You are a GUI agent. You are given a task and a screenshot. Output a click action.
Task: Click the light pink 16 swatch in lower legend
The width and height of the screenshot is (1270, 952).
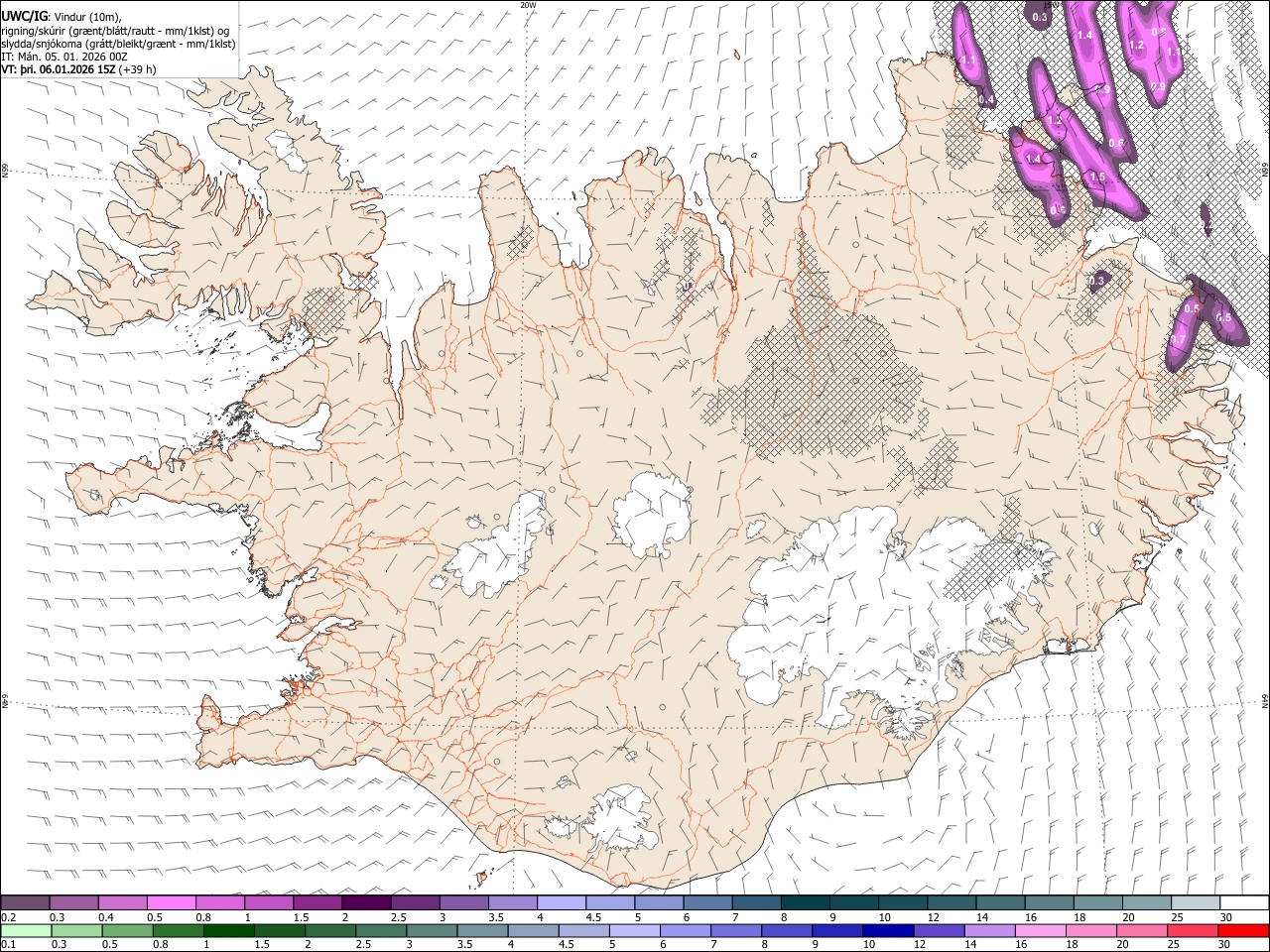pos(1040,930)
